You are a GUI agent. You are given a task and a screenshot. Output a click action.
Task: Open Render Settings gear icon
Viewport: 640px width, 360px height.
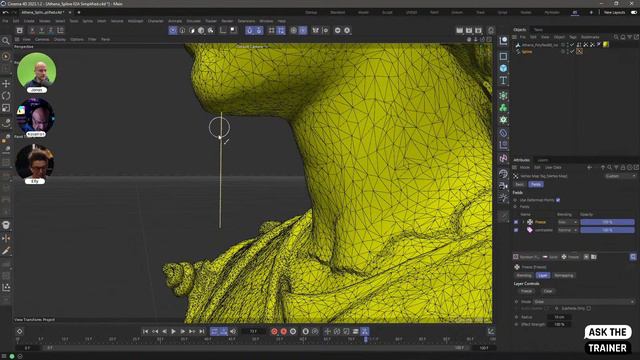(491, 30)
